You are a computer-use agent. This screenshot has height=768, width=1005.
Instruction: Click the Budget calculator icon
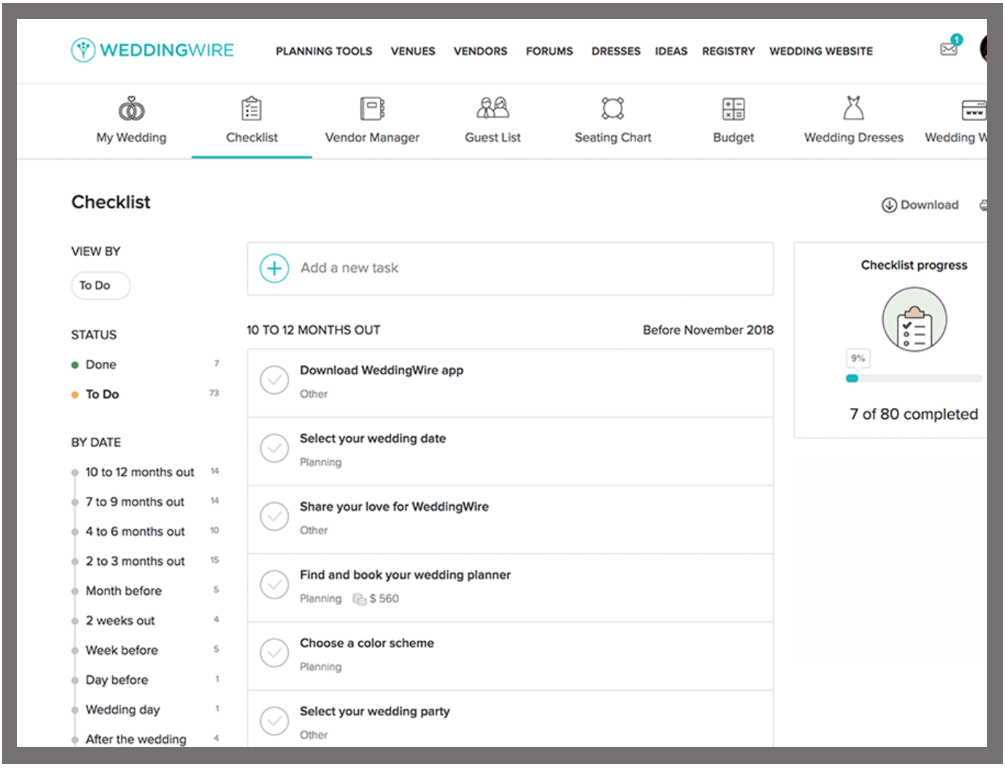[733, 108]
